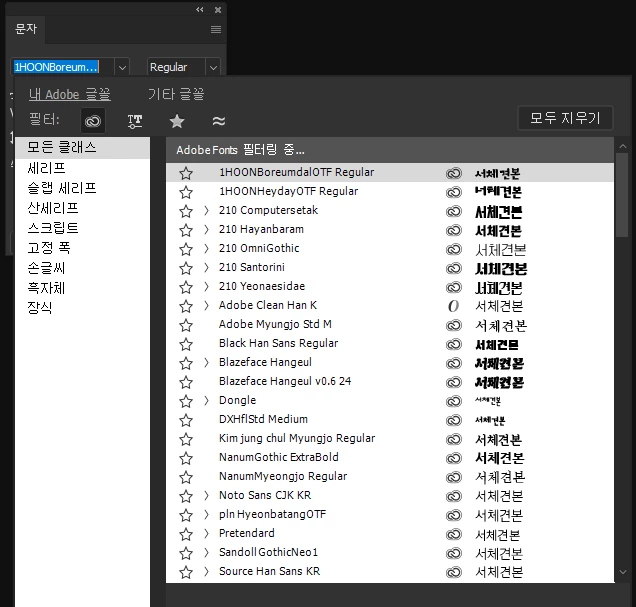
Task: Click the OpenType icon for Adobe Clean Han K
Action: 454,306
